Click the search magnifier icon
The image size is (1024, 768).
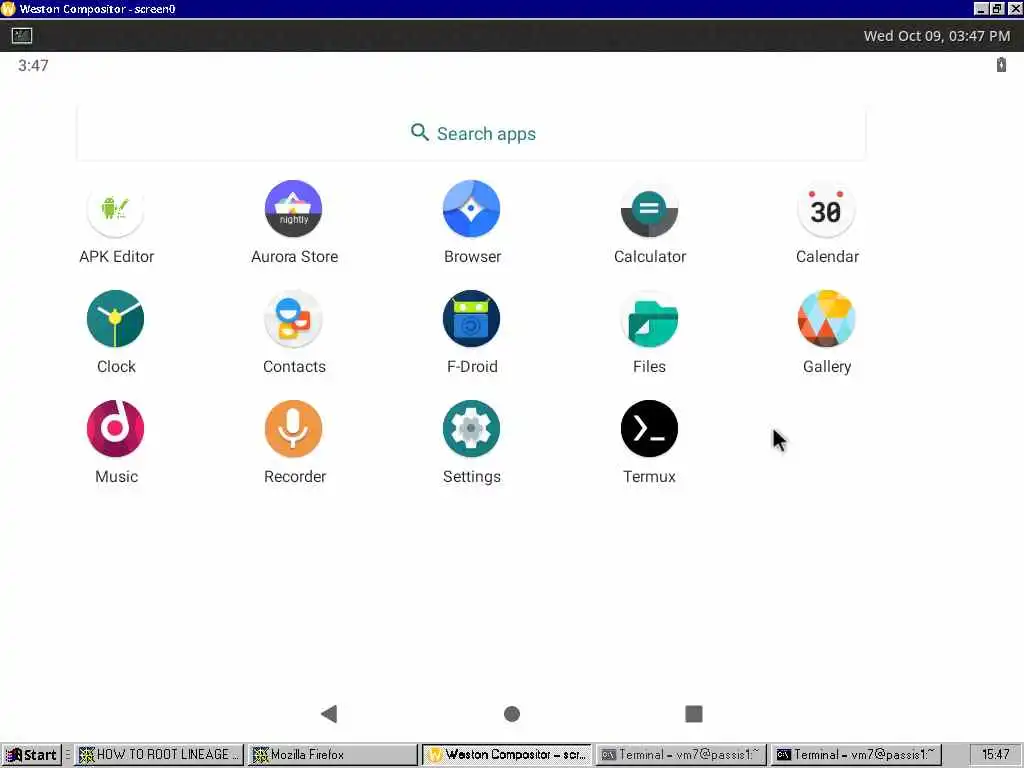coord(420,133)
